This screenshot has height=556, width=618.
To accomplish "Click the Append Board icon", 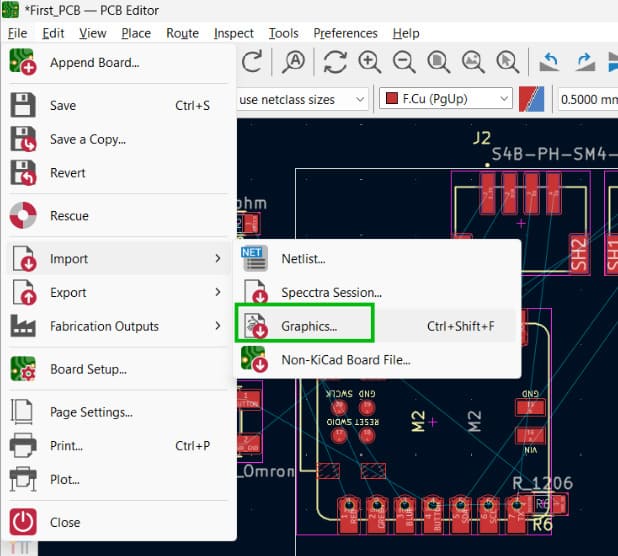I will 23,62.
